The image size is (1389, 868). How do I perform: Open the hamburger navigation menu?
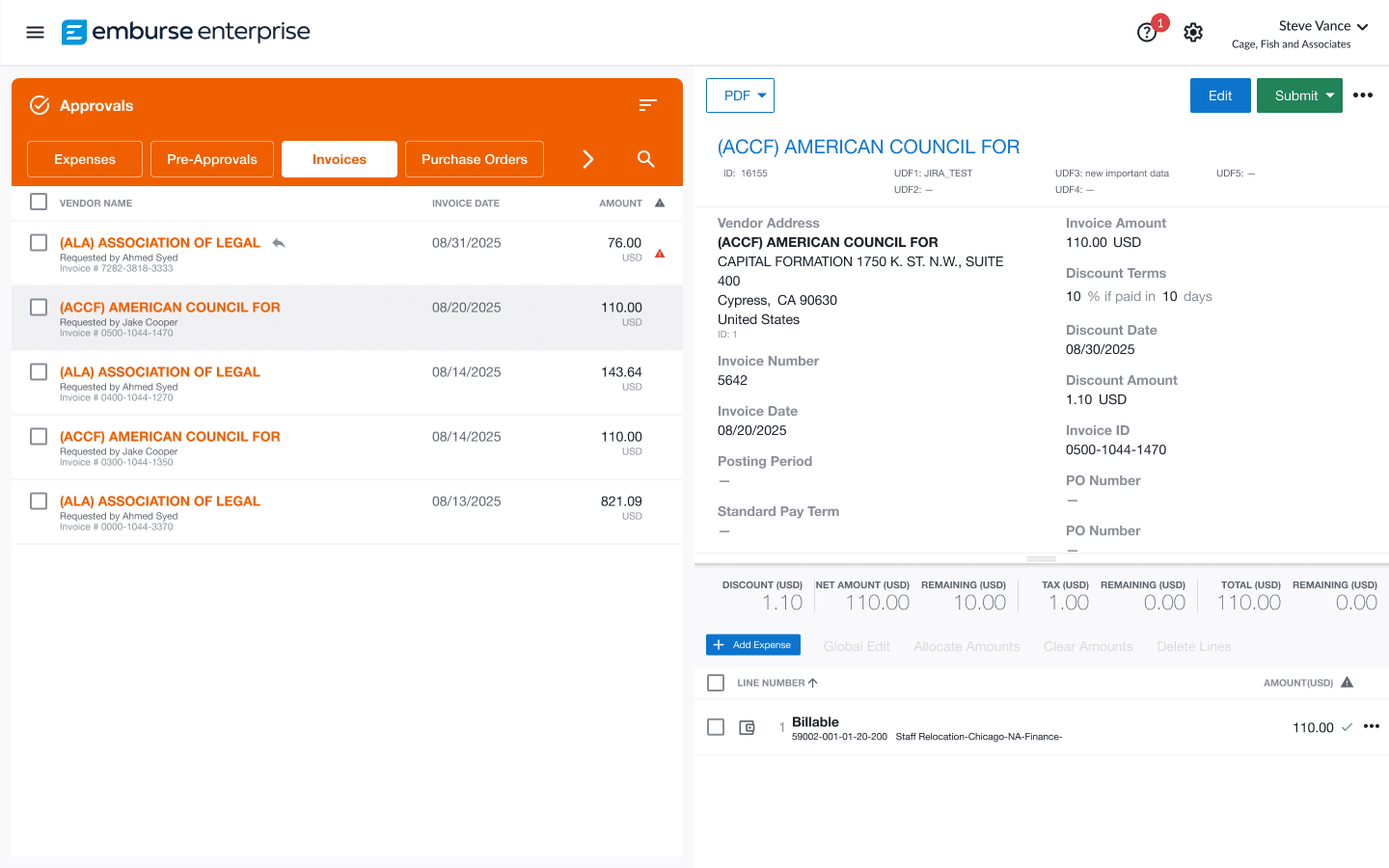[35, 32]
